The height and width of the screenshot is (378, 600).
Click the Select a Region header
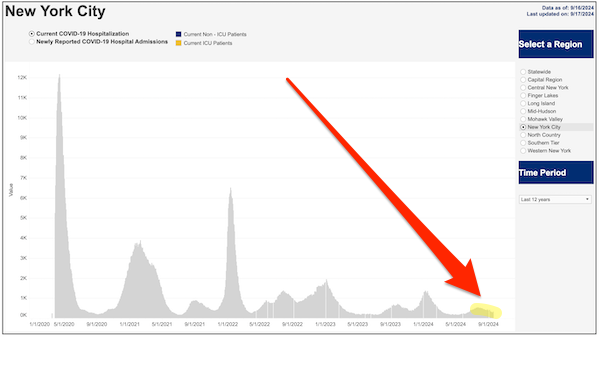point(556,44)
